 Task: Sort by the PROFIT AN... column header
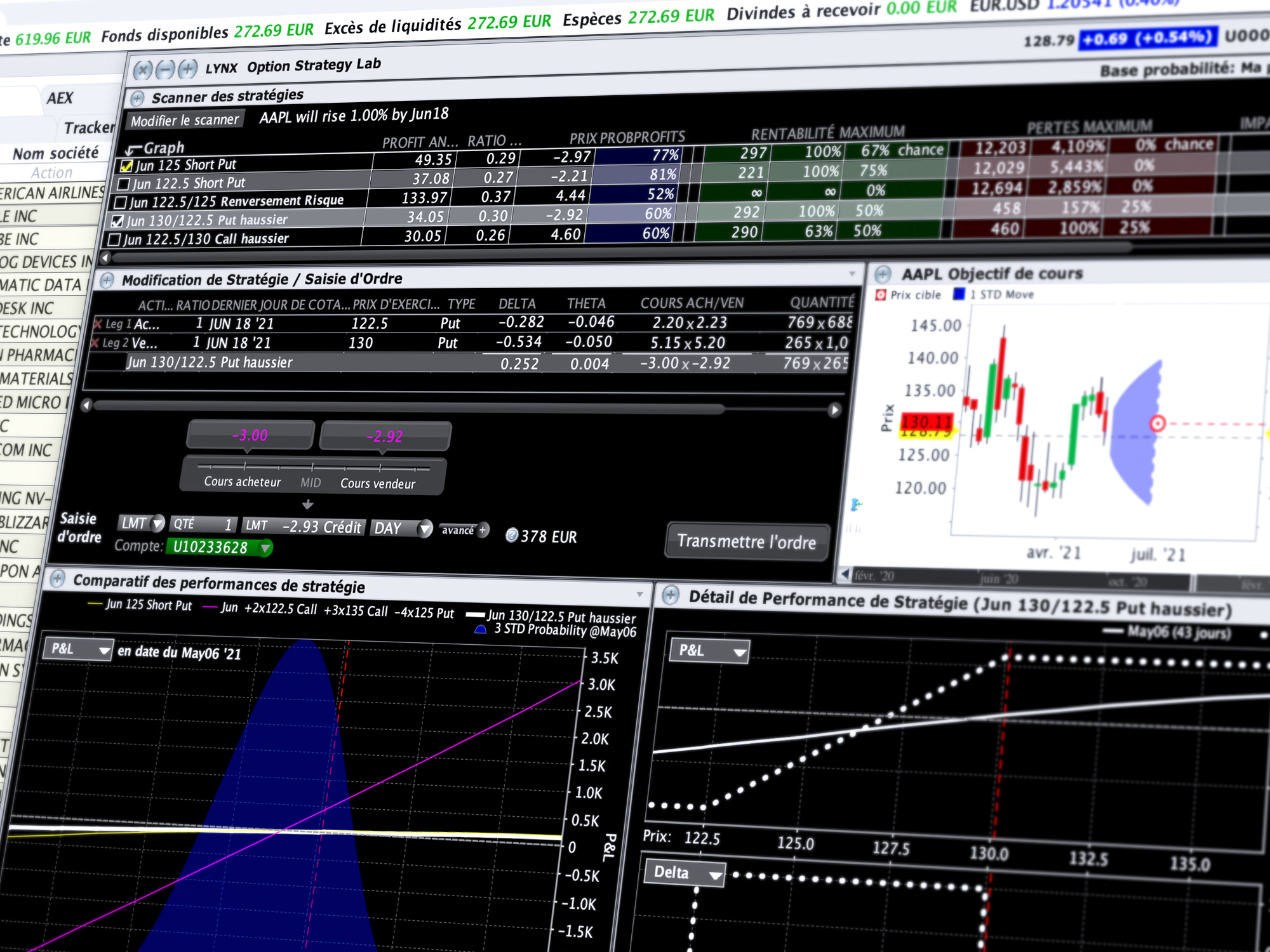[420, 142]
